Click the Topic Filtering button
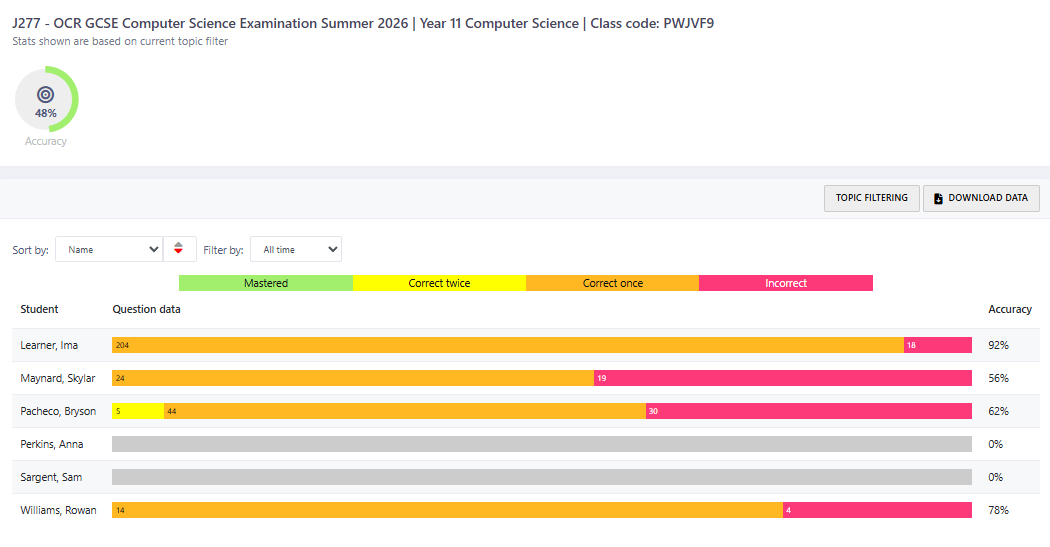 (871, 198)
